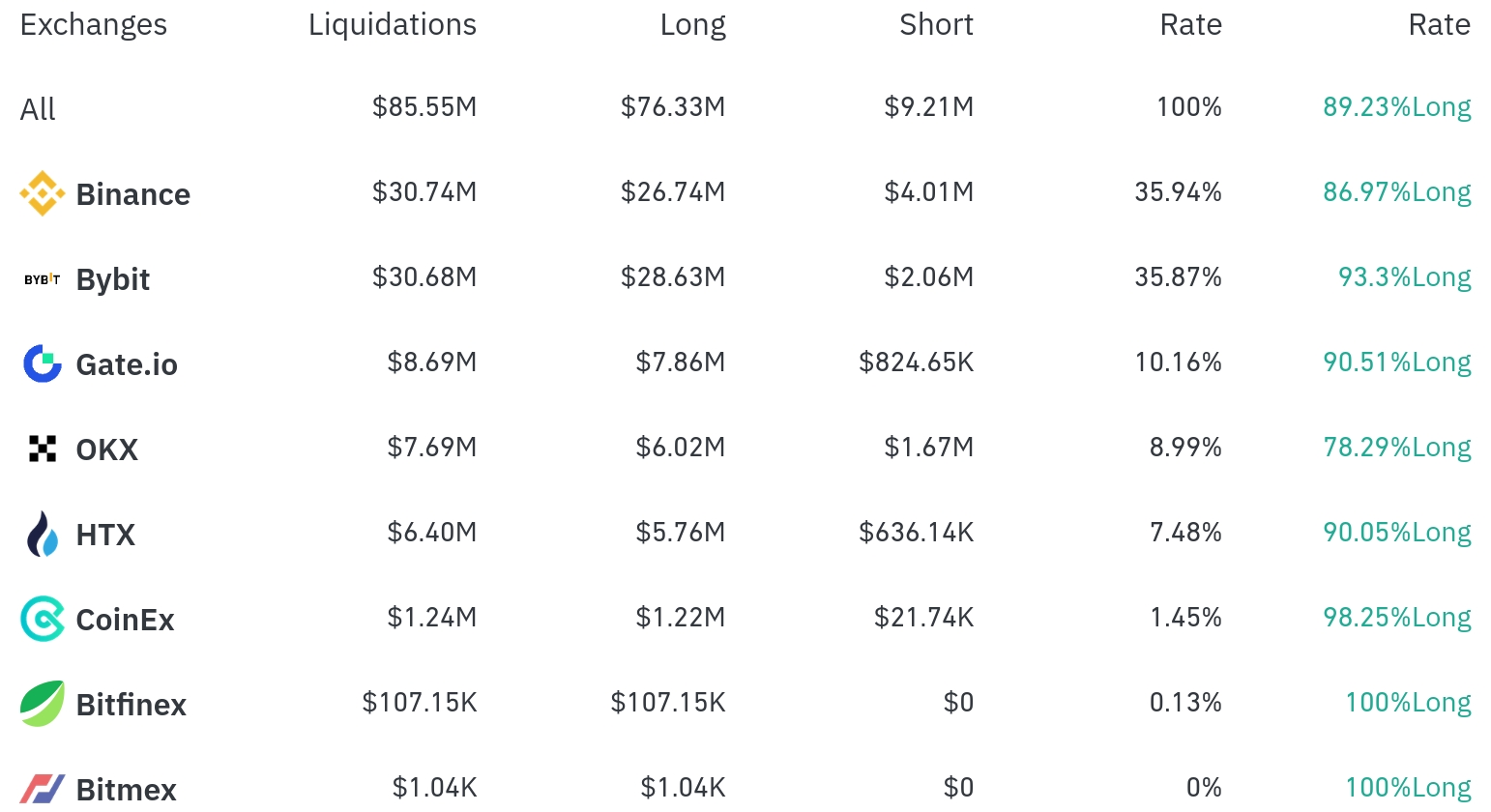The height and width of the screenshot is (812, 1491).
Task: Select the CoinEx exchange name
Action: tap(125, 620)
